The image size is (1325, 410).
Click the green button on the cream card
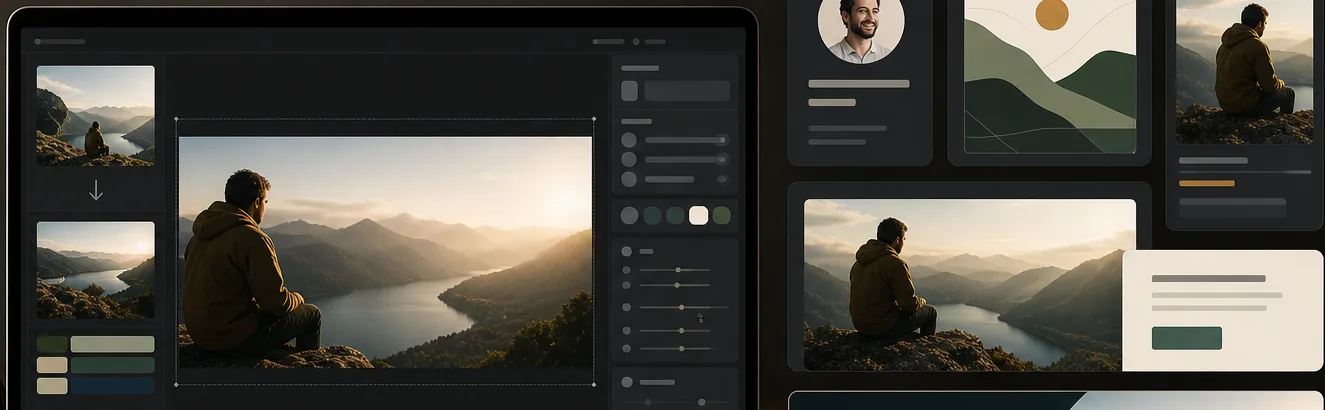(1187, 338)
